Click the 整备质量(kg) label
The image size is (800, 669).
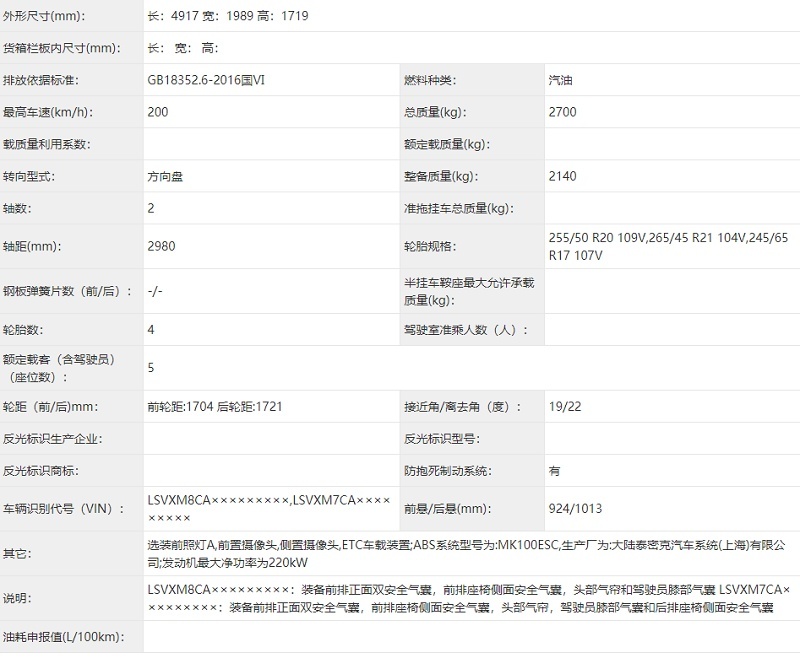coord(441,177)
